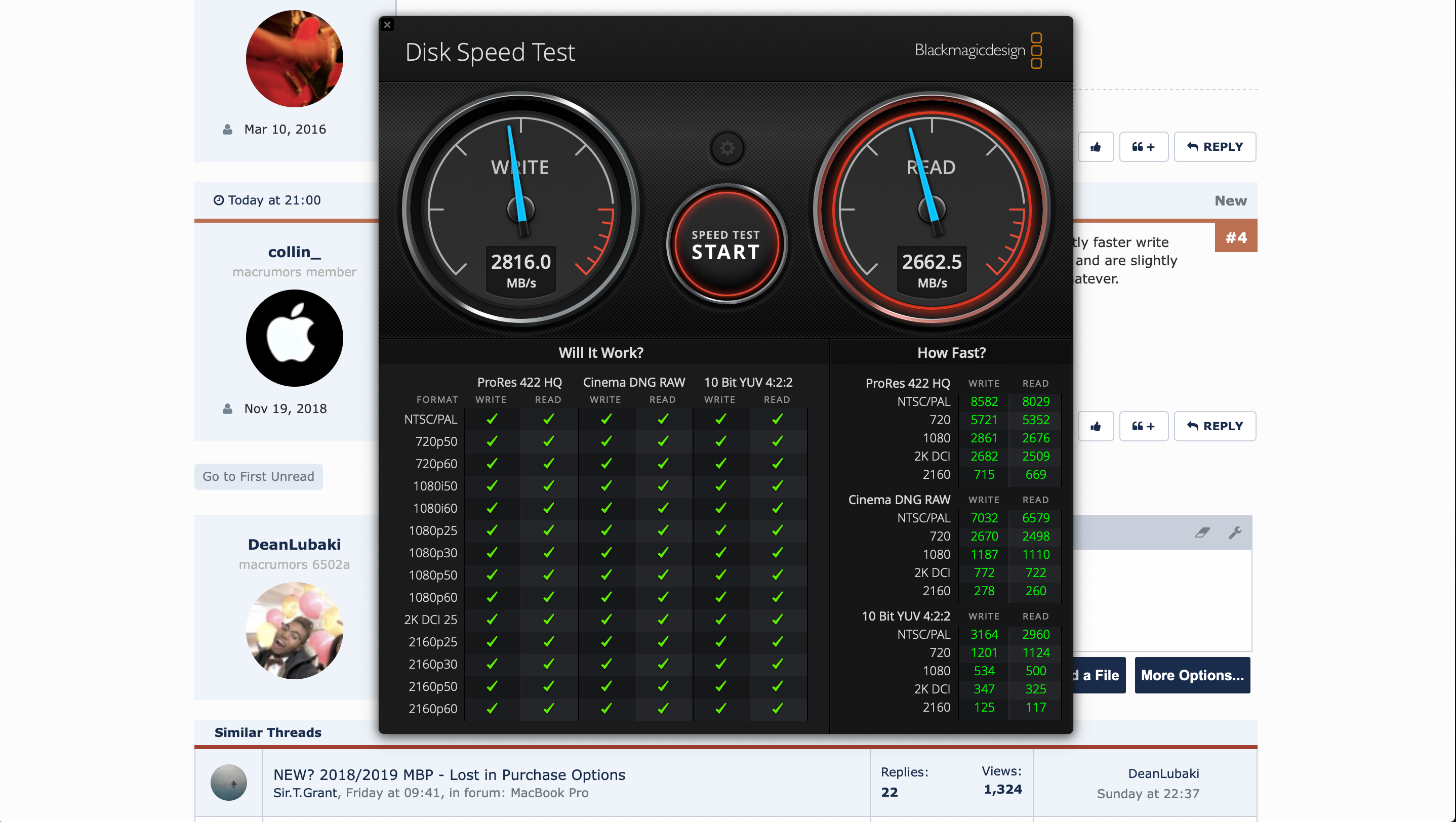The image size is (1456, 822).
Task: Click the user icon beside Mar 10, 2016
Action: click(x=227, y=130)
